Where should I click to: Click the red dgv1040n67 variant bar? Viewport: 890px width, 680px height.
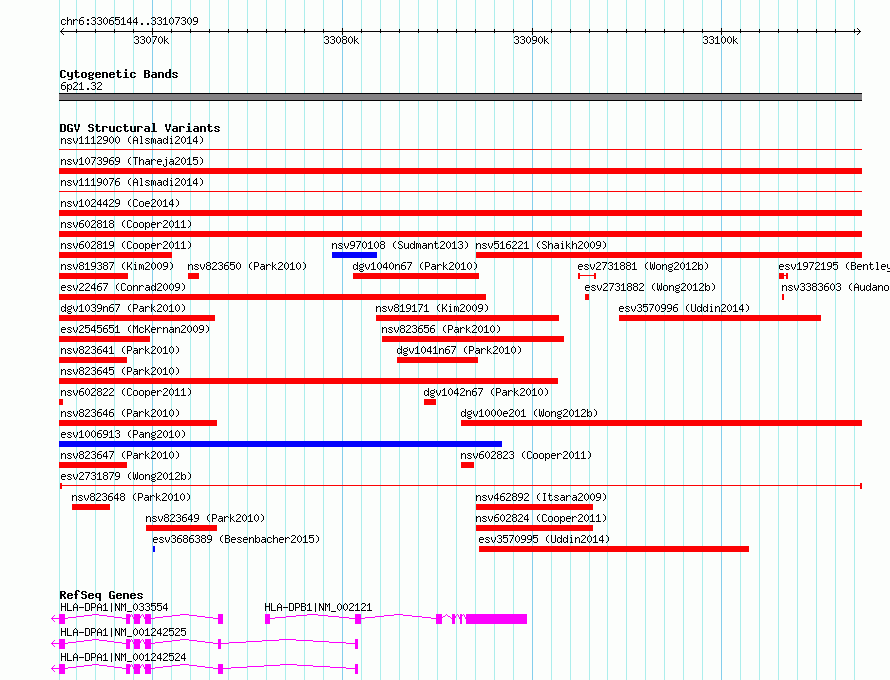tap(416, 276)
